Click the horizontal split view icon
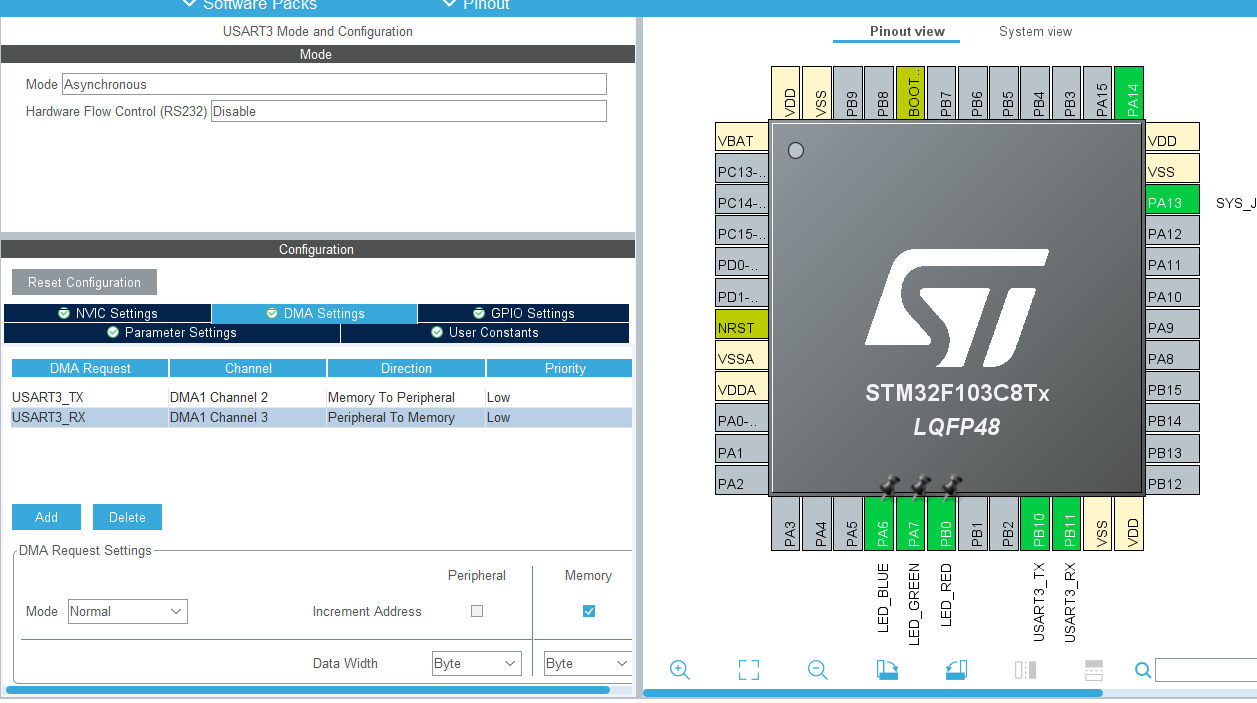 1094,670
